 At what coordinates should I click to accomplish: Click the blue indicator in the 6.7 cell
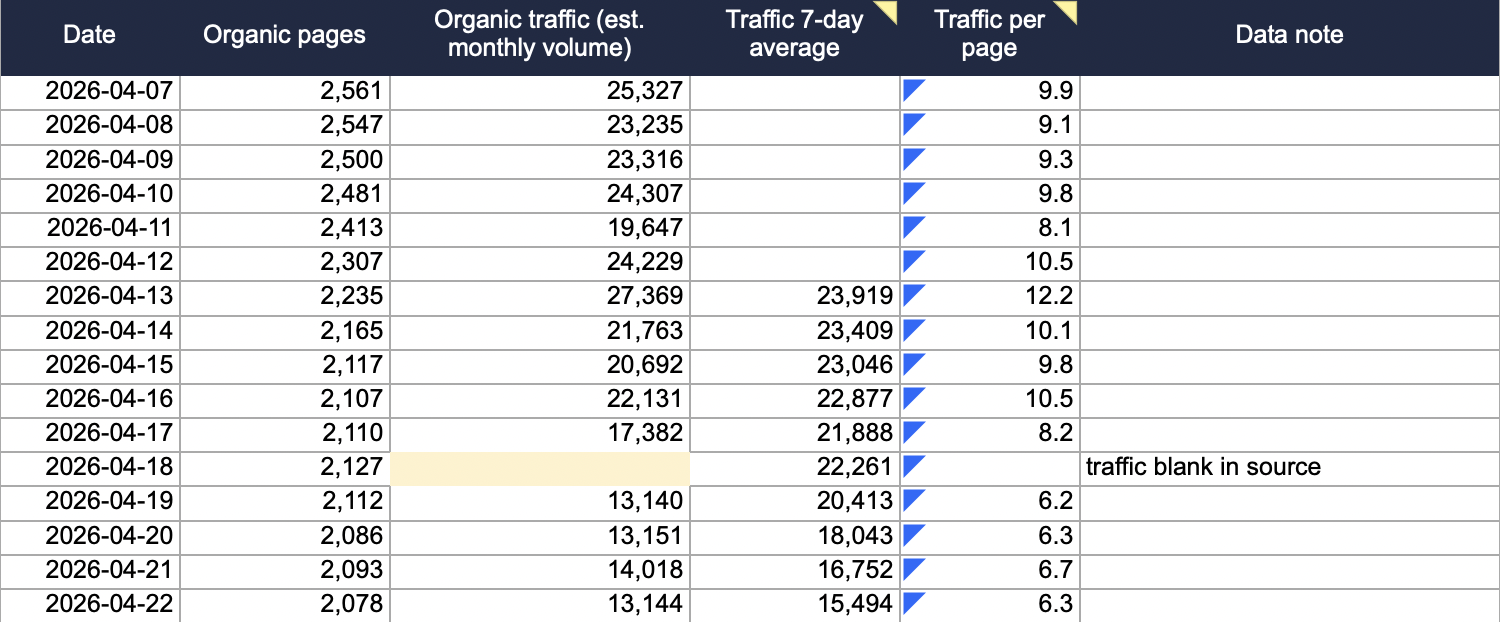coord(913,567)
